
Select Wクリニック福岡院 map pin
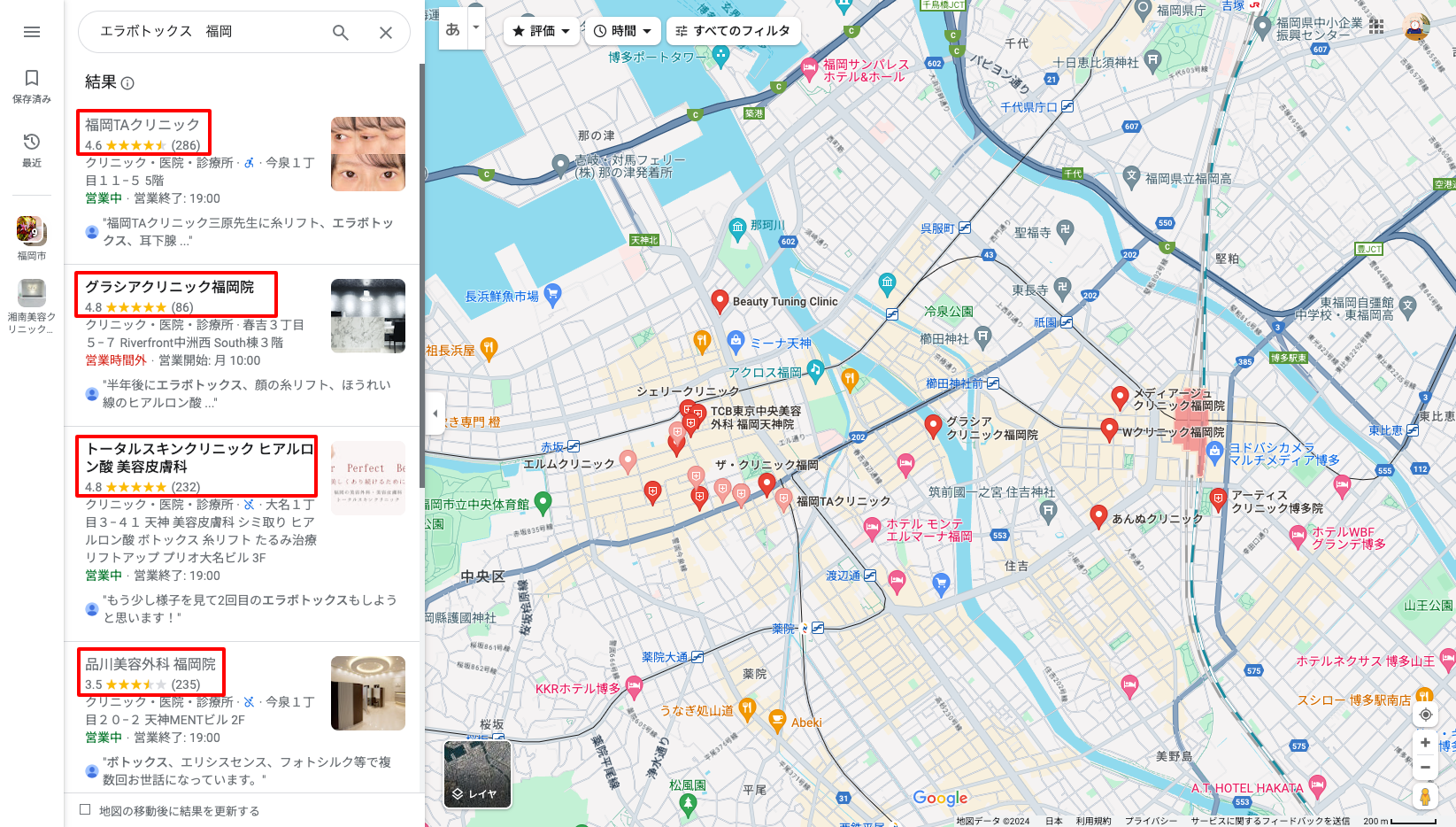point(1109,430)
